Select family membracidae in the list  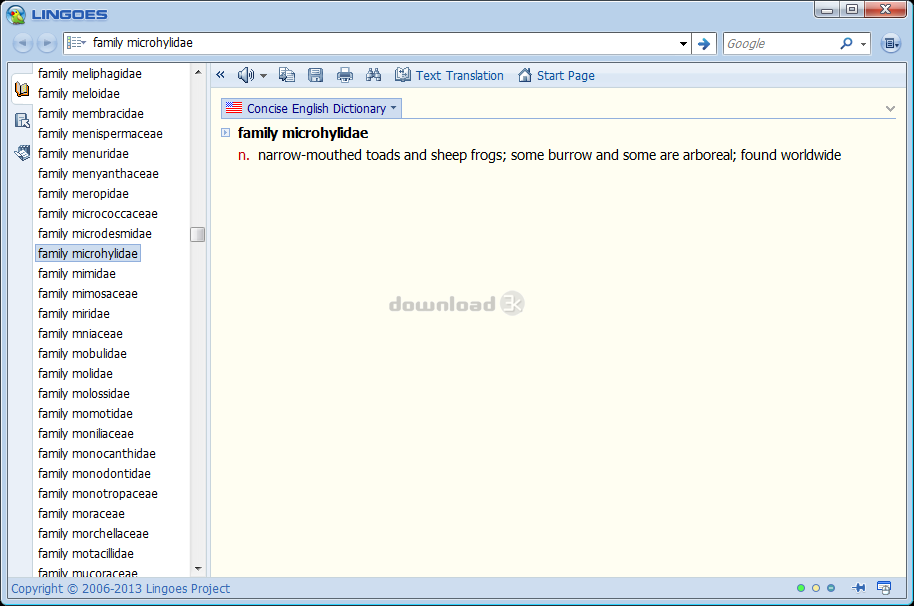pyautogui.click(x=91, y=113)
